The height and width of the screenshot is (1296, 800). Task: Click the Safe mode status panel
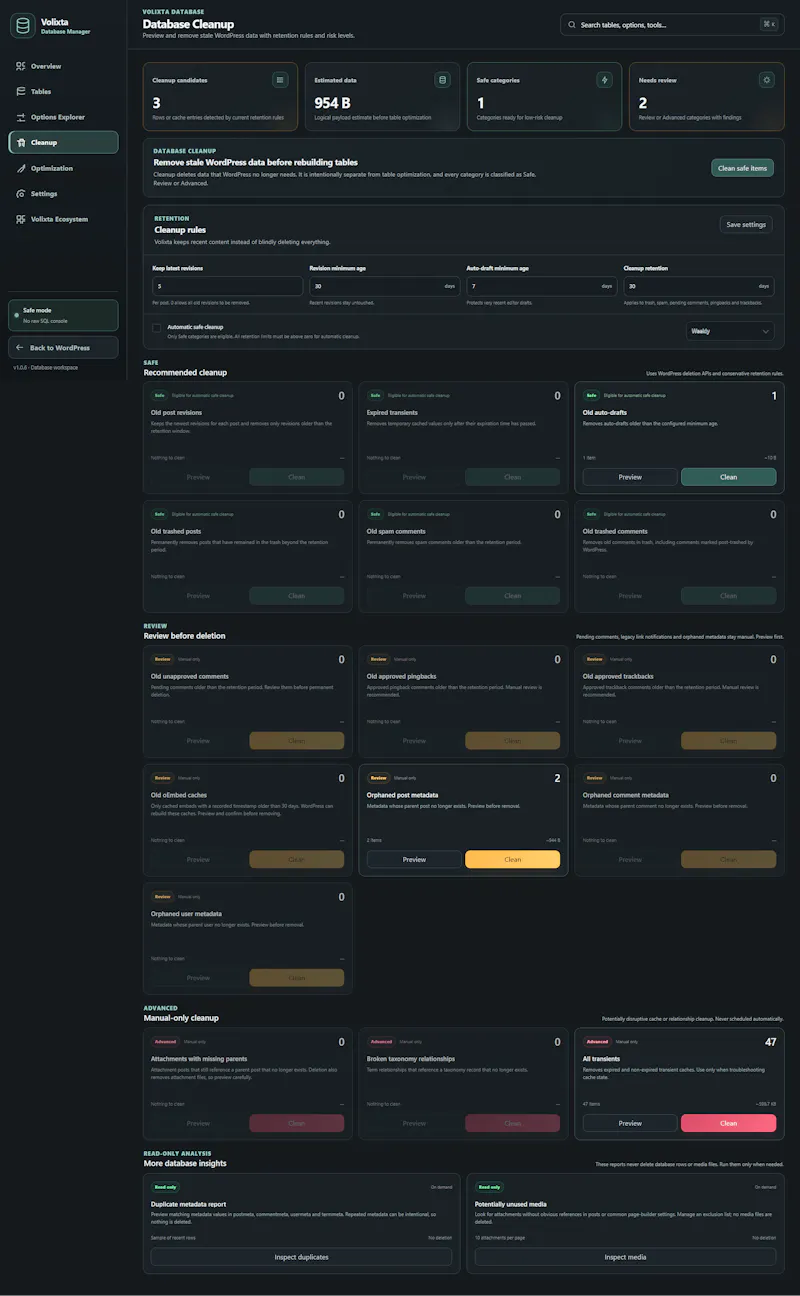(x=63, y=315)
